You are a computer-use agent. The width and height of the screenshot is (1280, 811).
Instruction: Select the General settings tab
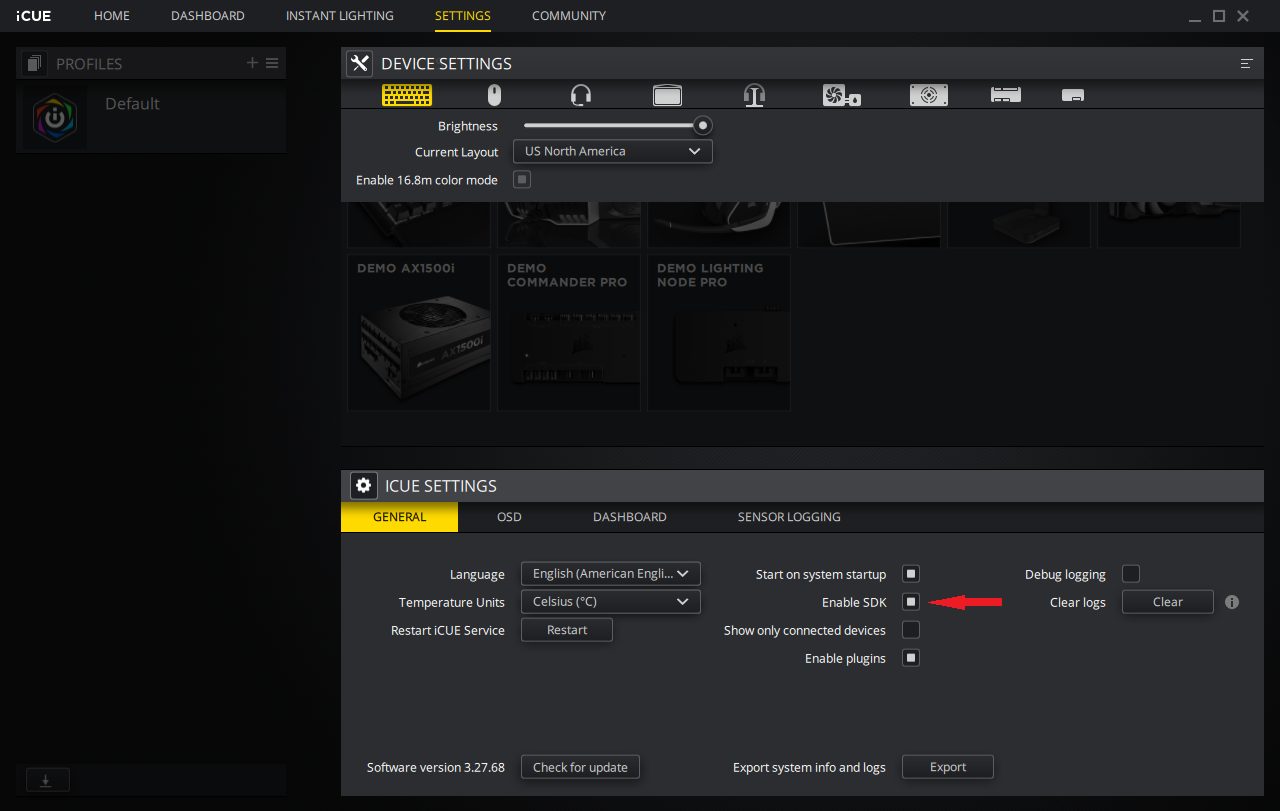[x=399, y=517]
